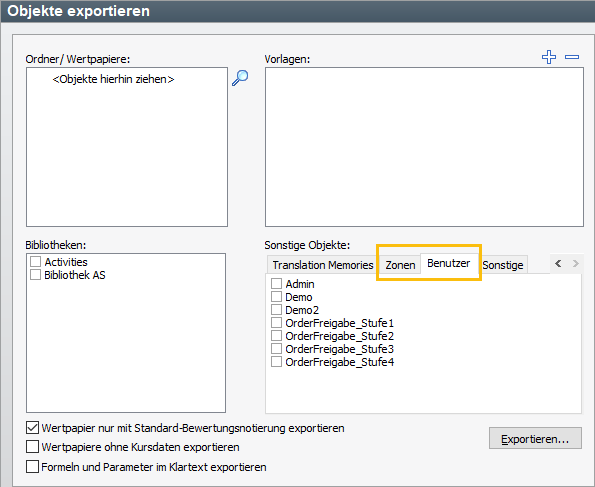Screen dimensions: 595x487
Task: Add a template with the plus icon
Action: [x=549, y=57]
